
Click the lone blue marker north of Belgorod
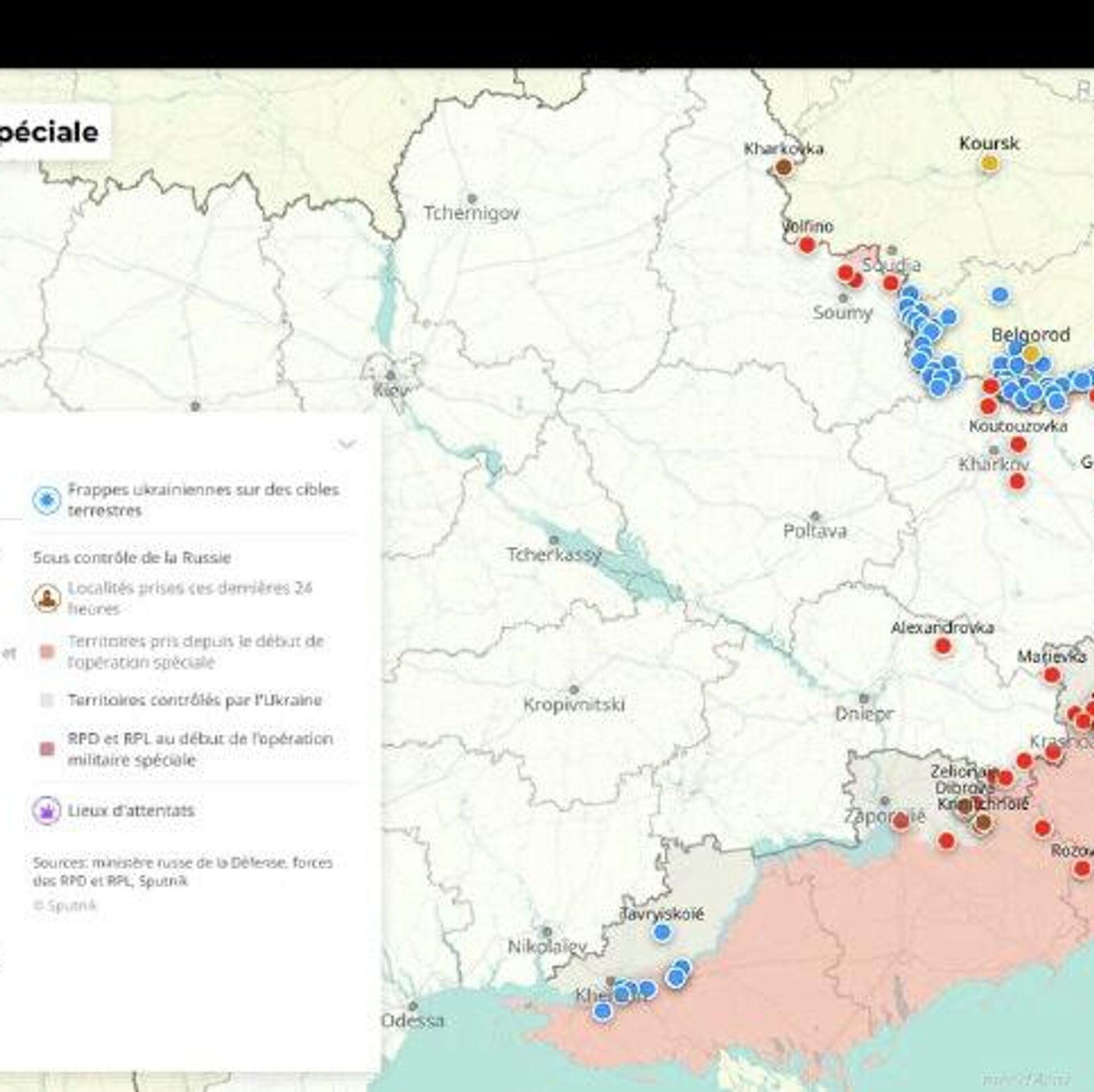pyautogui.click(x=1000, y=295)
